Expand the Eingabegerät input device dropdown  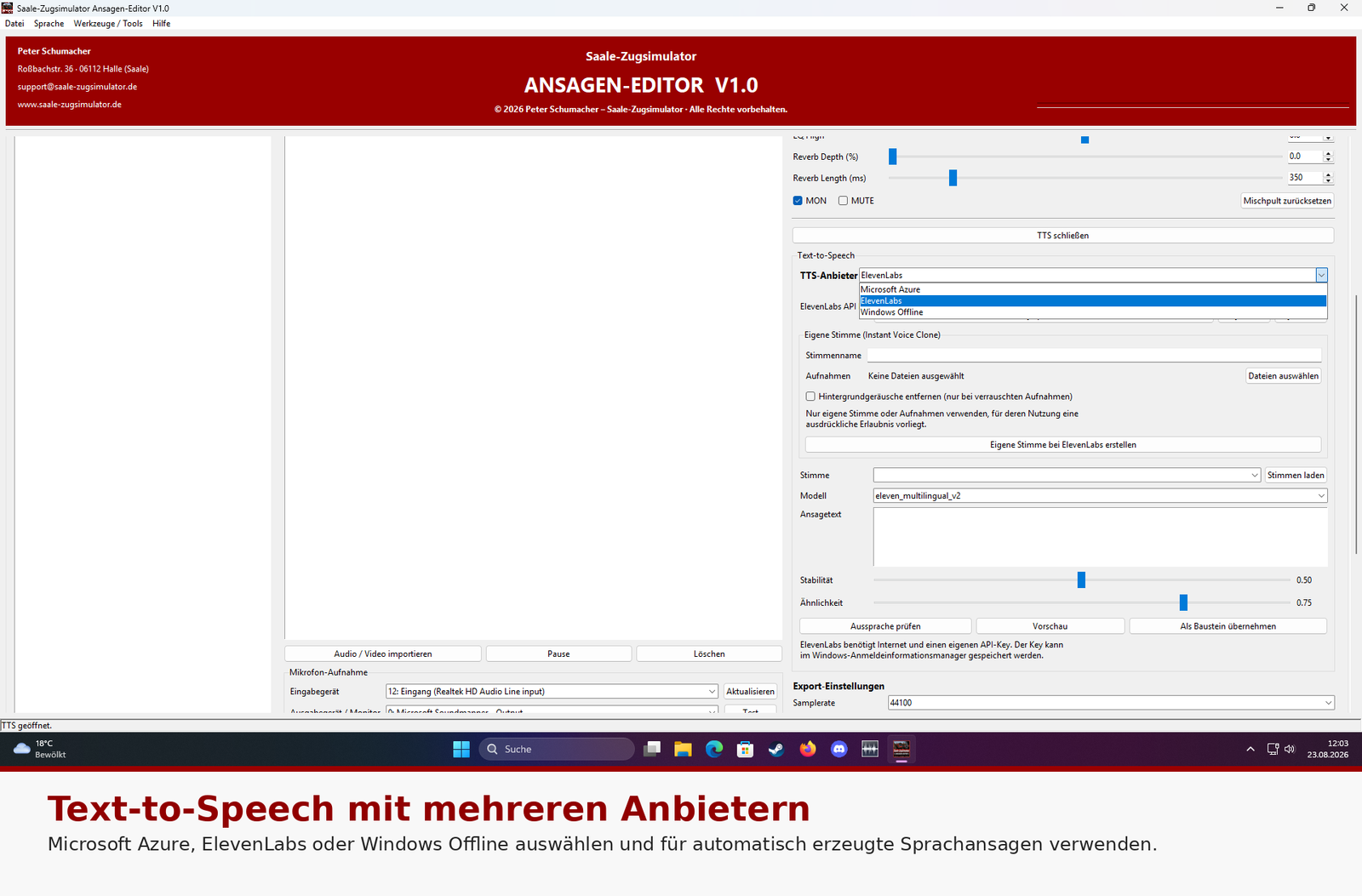(x=552, y=692)
